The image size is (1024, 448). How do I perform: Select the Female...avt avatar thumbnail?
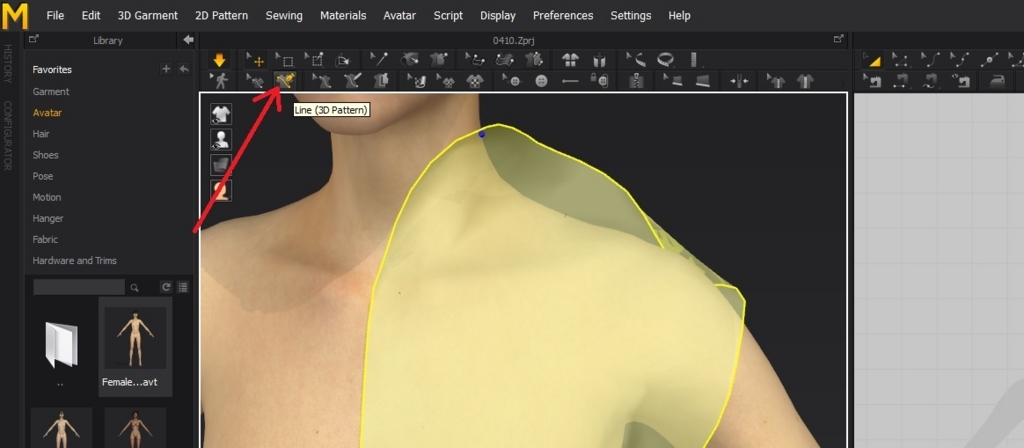click(135, 347)
